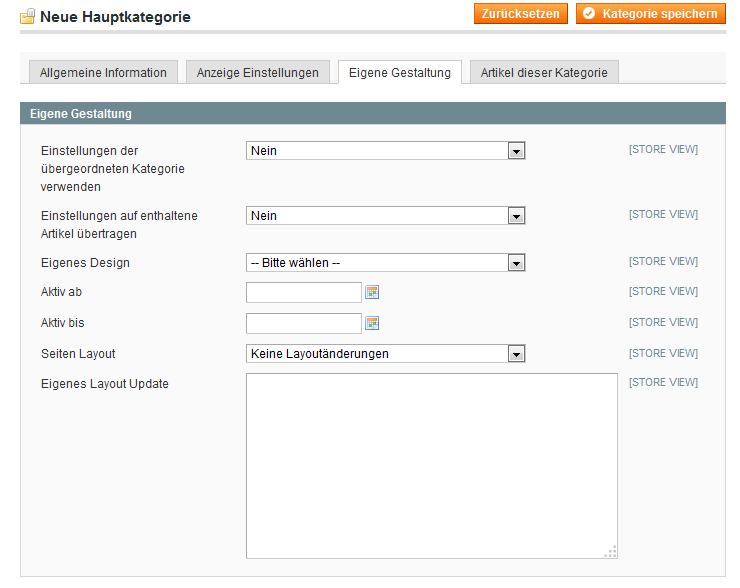Click the folder icon beside Neue Hauptkategorie
The image size is (740, 588).
27,17
